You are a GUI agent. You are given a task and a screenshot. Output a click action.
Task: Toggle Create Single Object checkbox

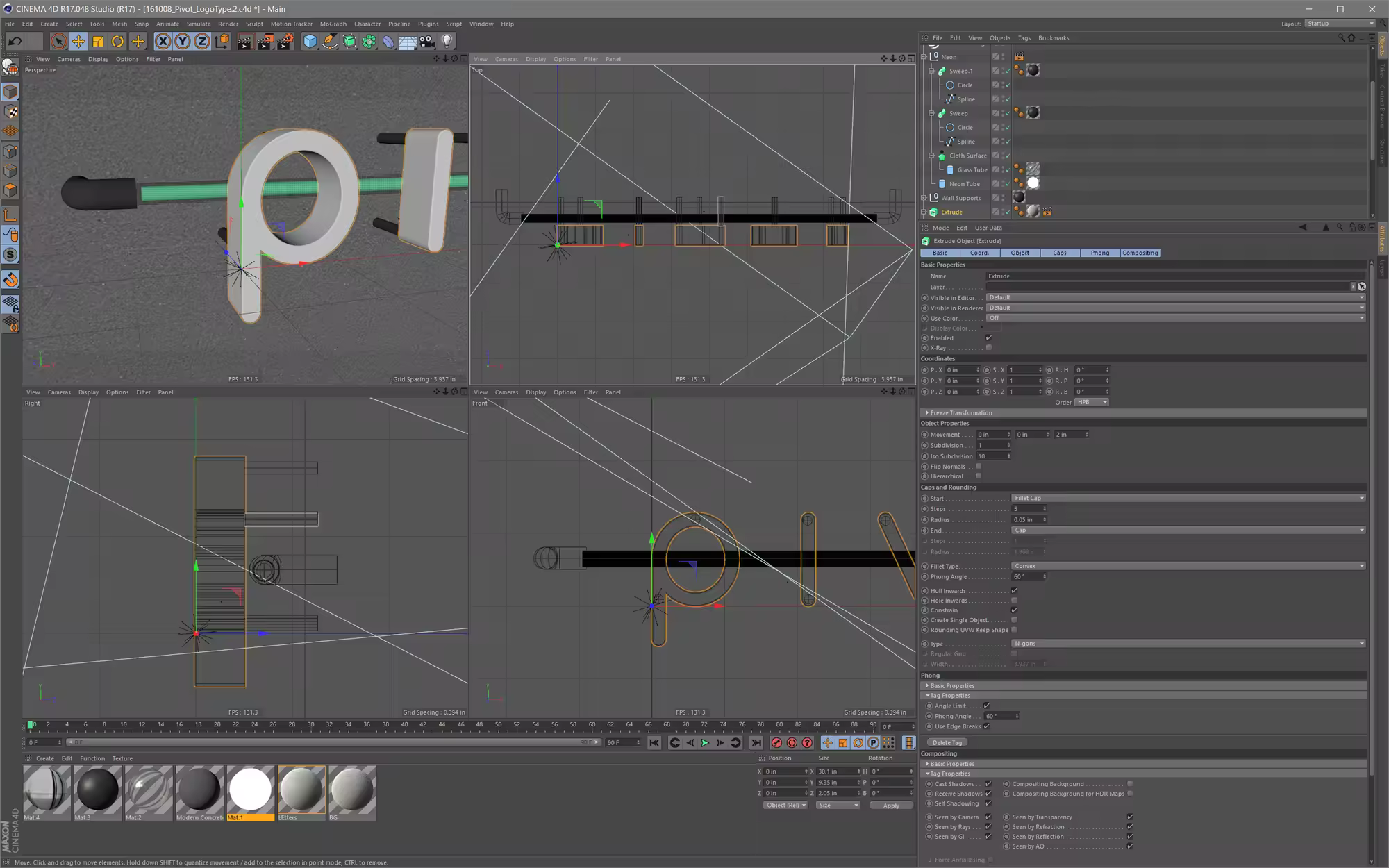tap(1014, 620)
